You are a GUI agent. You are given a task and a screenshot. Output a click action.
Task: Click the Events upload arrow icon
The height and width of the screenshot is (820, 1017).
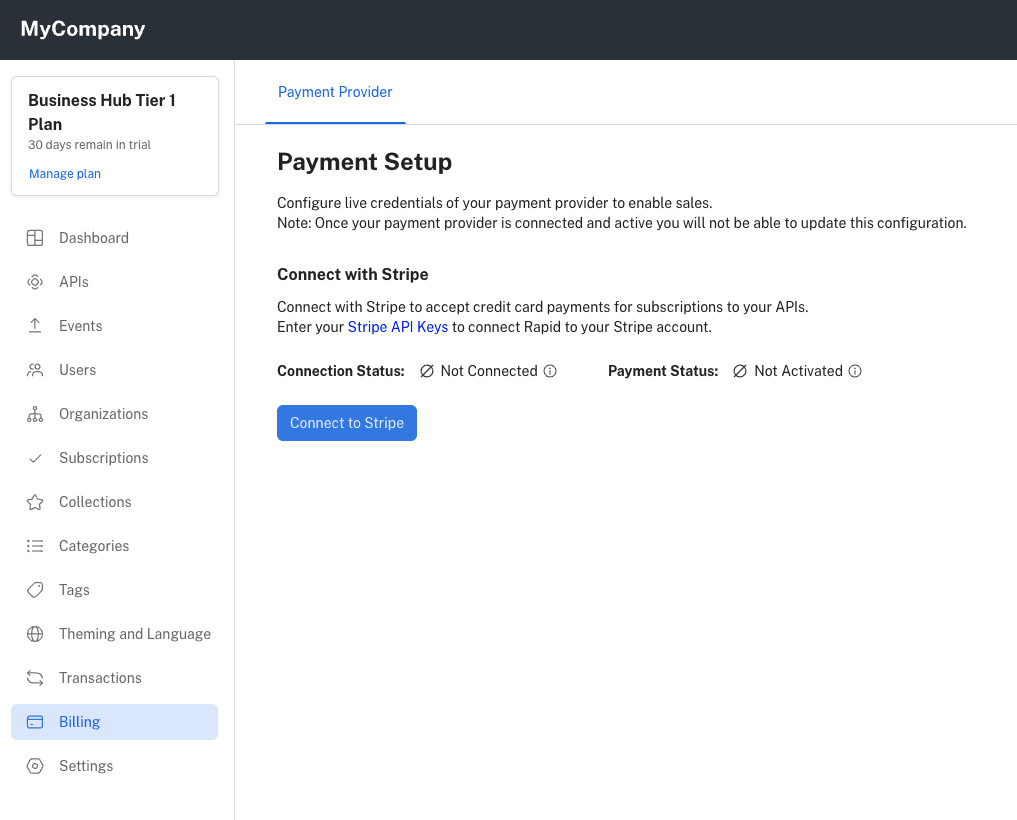click(35, 326)
